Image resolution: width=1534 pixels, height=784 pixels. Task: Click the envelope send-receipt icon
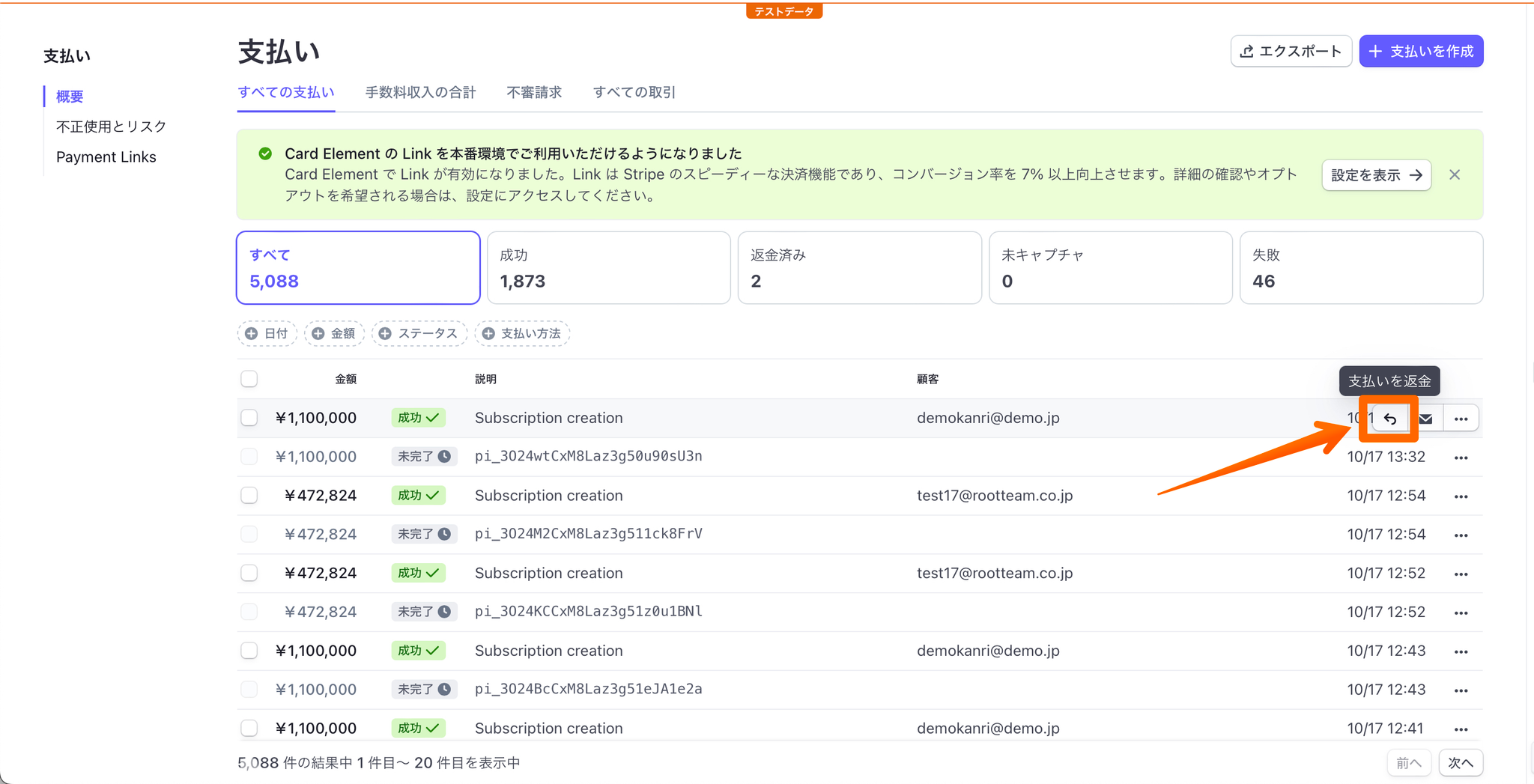[x=1426, y=419]
